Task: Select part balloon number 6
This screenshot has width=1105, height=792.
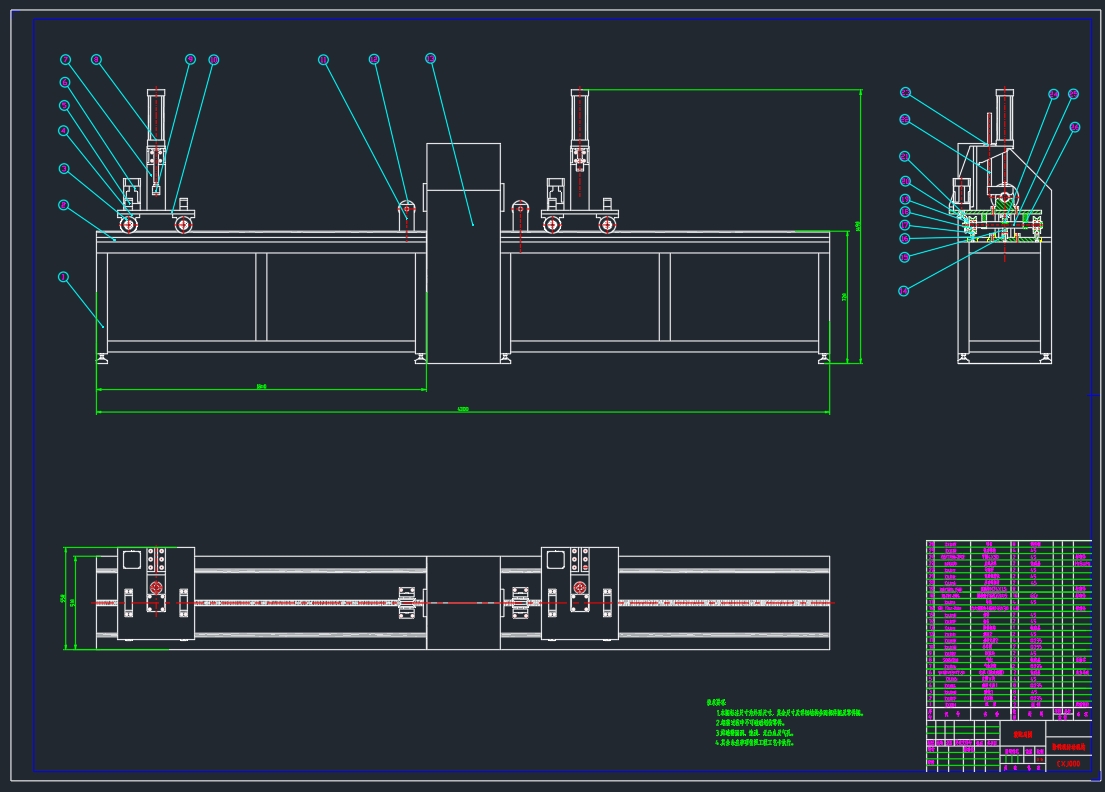Action: [x=65, y=82]
